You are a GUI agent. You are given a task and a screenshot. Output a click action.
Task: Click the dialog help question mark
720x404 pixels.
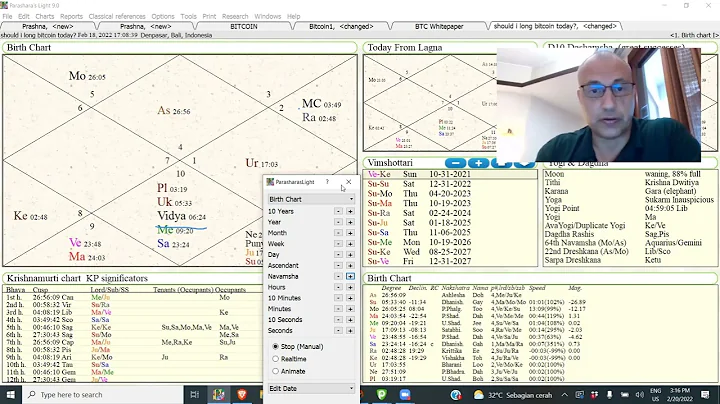(327, 182)
